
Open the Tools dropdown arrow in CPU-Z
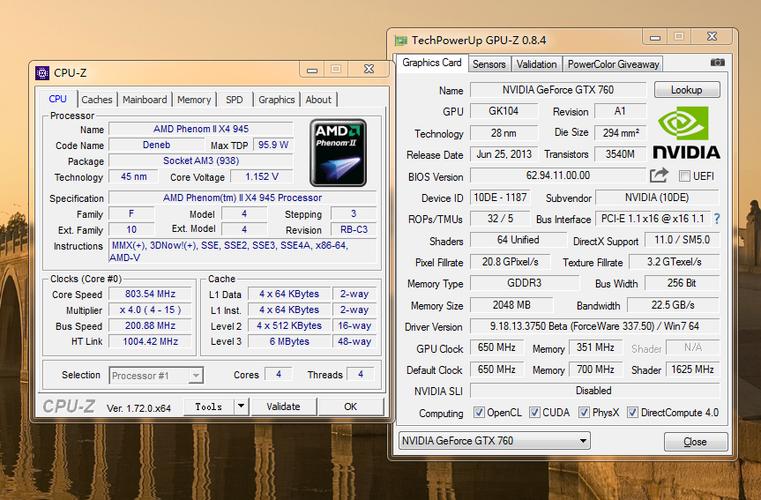point(241,406)
